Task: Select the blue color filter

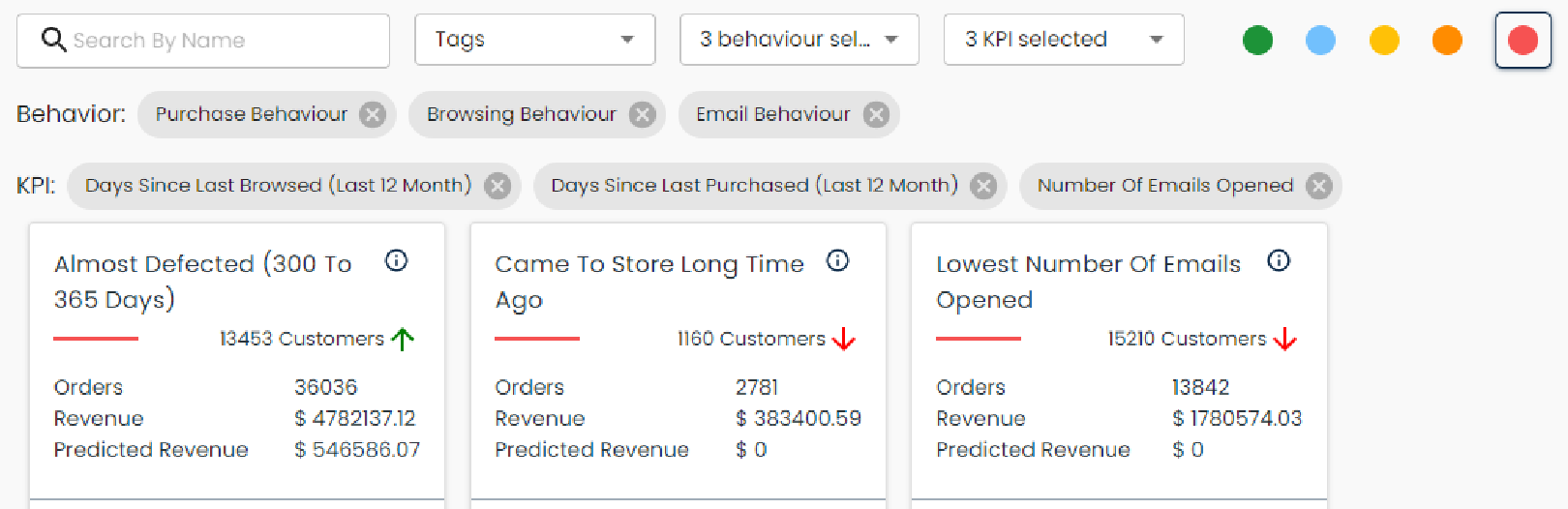Action: pyautogui.click(x=1320, y=41)
